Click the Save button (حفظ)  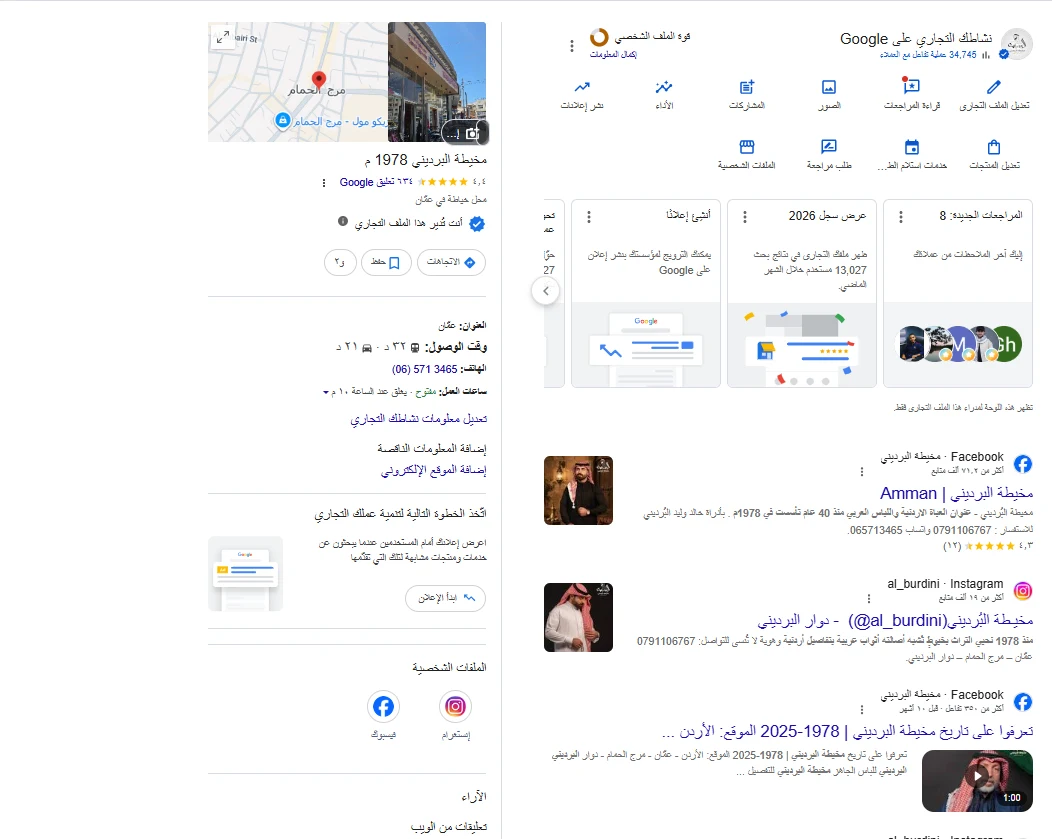(x=386, y=262)
